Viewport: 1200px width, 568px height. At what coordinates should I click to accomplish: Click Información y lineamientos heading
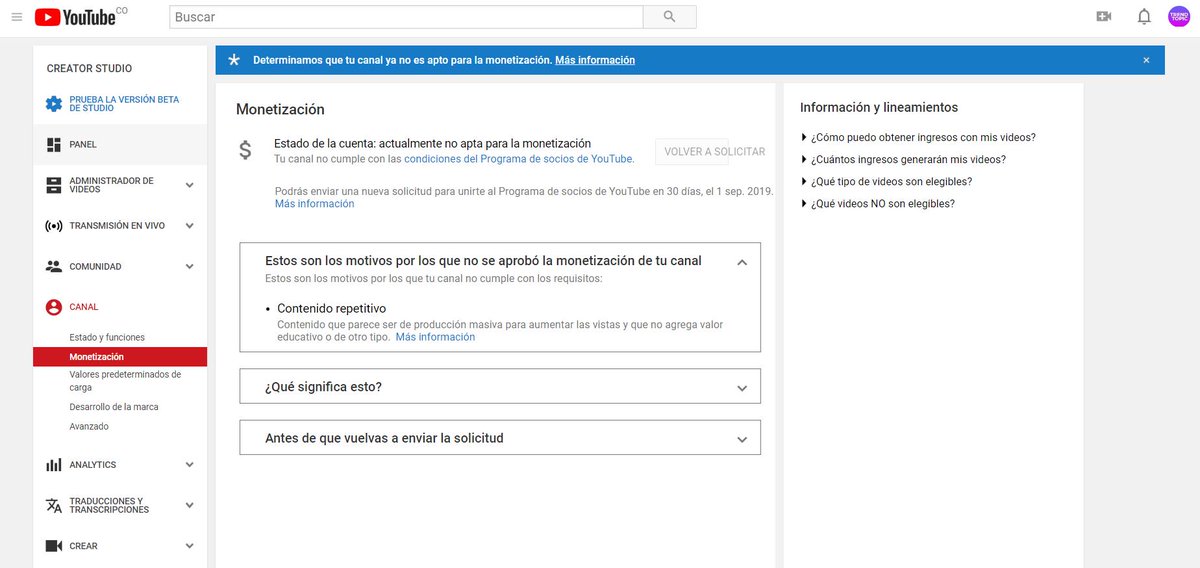click(x=879, y=107)
